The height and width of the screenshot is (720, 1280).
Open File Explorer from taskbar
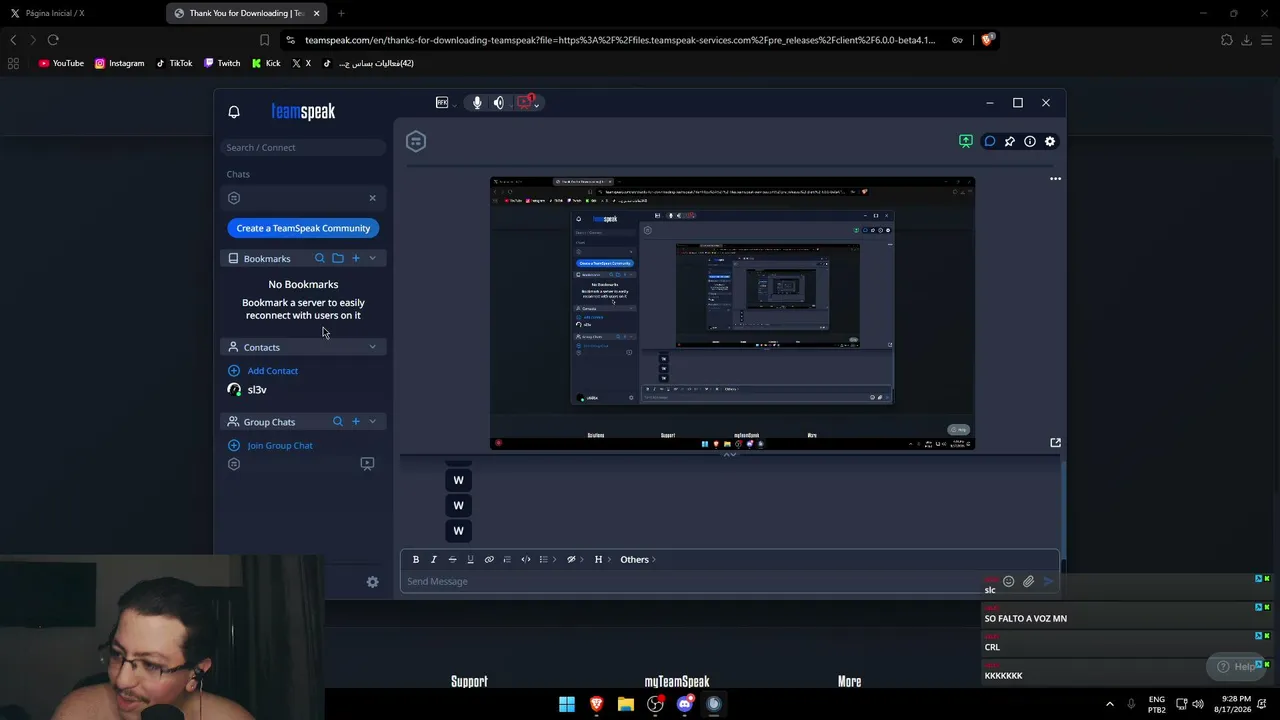[626, 704]
